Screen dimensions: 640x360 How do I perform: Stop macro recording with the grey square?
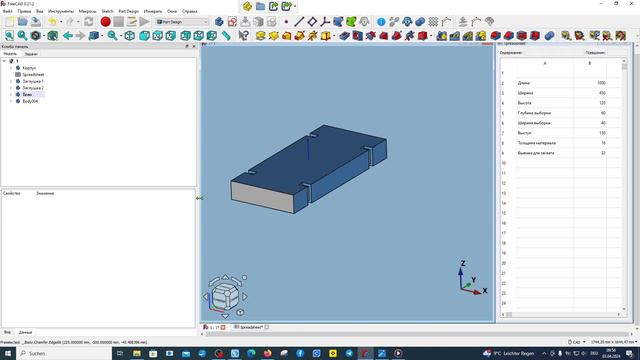118,22
